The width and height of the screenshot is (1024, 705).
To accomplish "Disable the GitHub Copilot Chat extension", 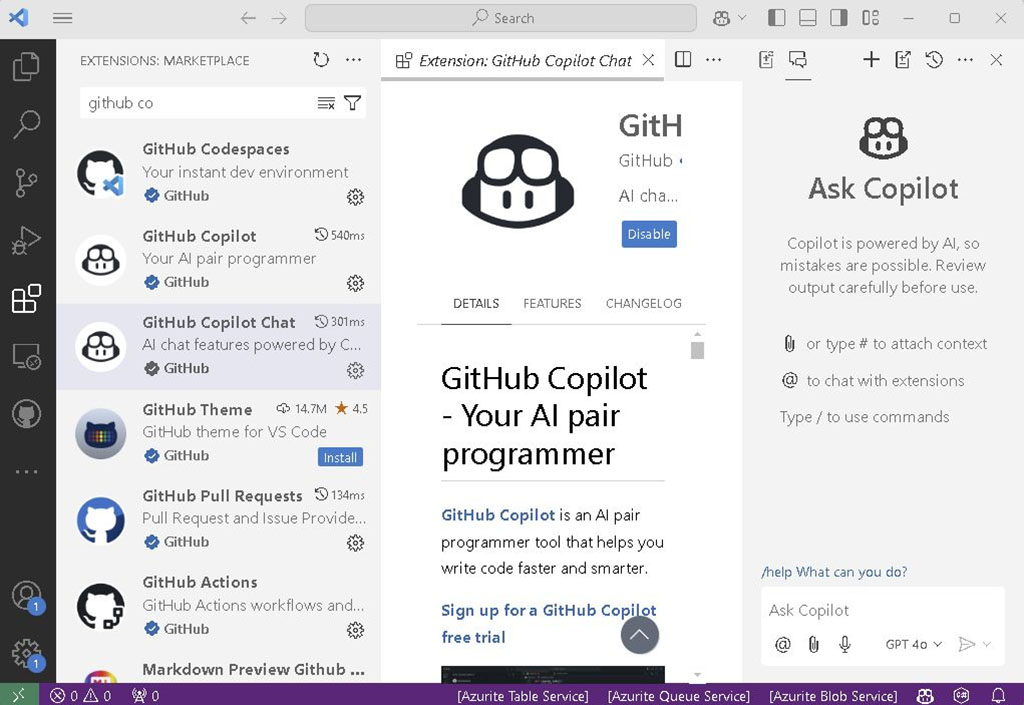I will pyautogui.click(x=649, y=234).
